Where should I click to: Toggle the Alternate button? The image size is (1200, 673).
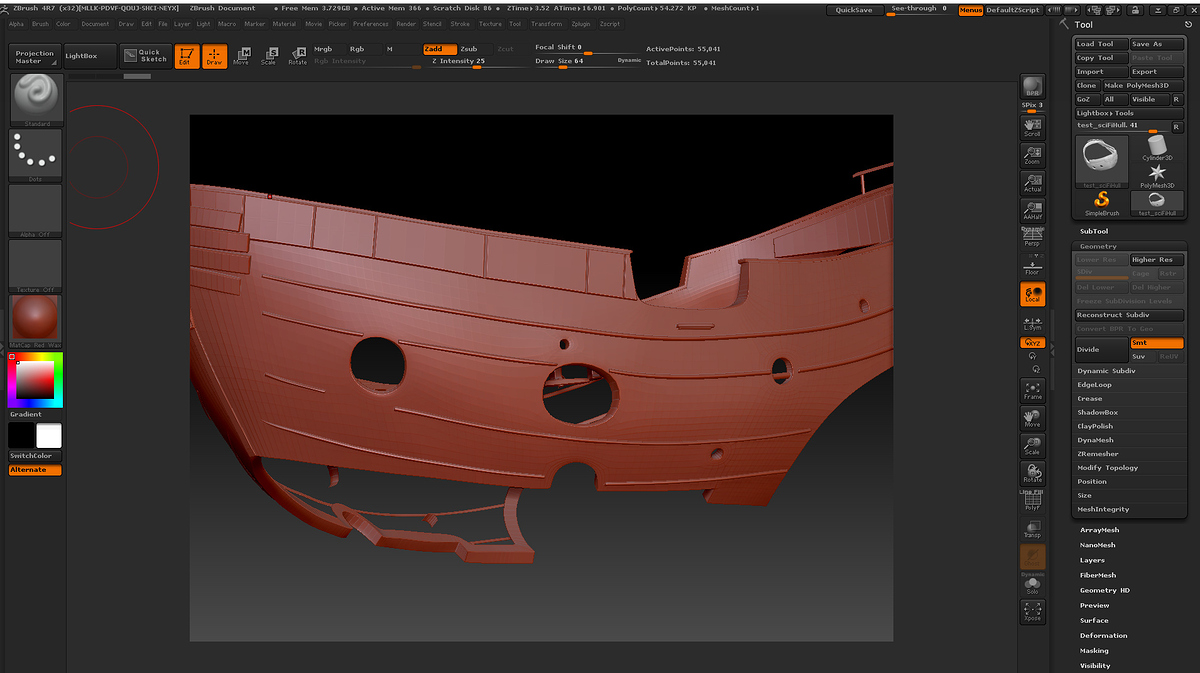(x=35, y=470)
